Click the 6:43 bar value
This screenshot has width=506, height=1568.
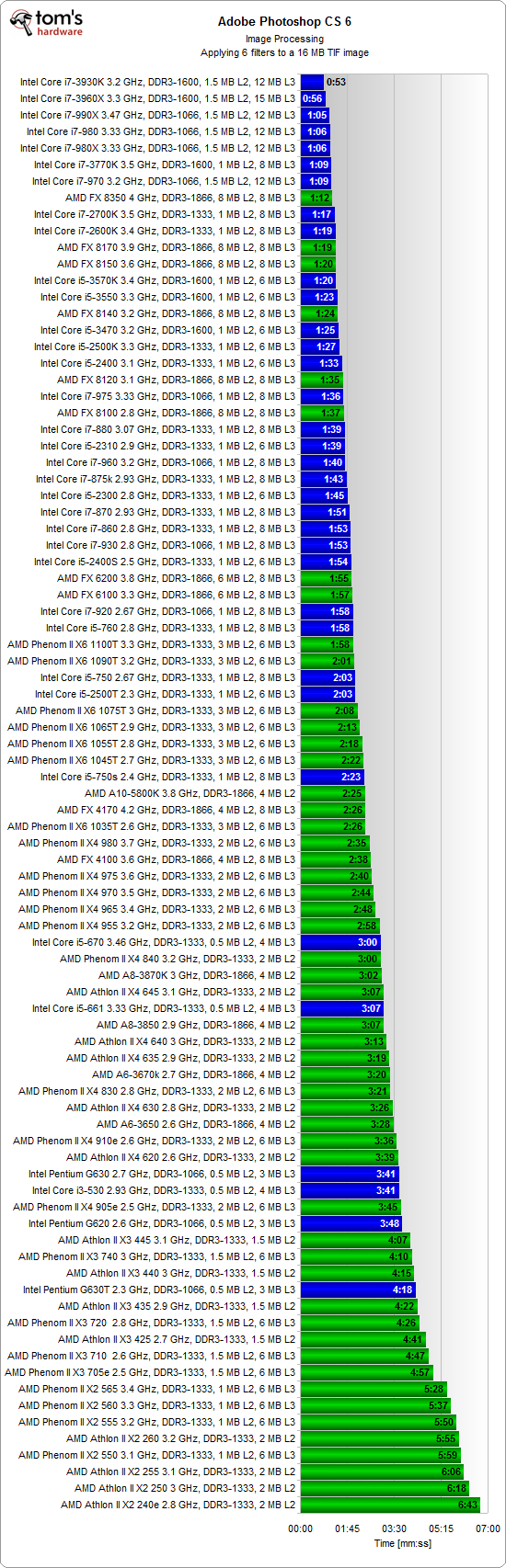click(468, 1505)
